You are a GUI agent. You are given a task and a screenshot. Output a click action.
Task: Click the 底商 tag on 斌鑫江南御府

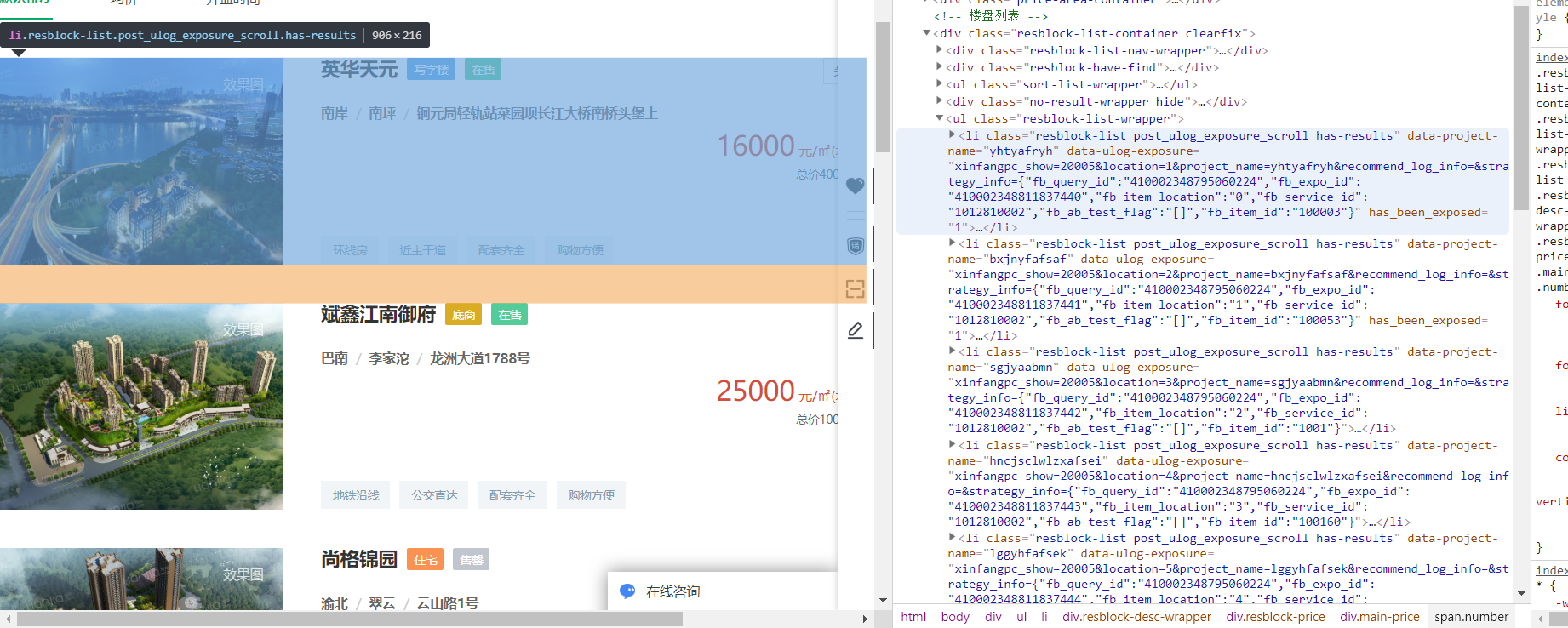point(464,315)
